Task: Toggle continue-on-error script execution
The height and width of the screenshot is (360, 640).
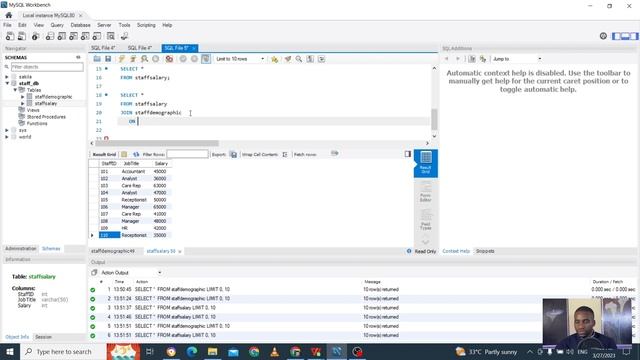Action: tap(169, 59)
